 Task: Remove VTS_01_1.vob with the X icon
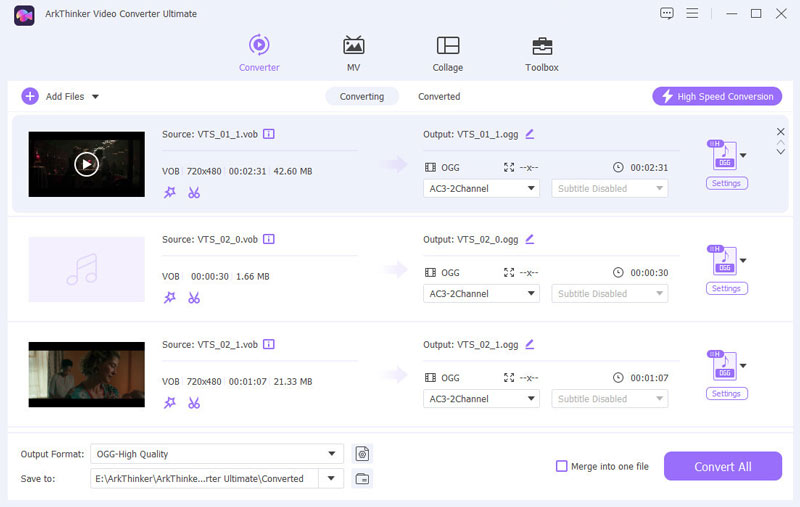pos(781,132)
